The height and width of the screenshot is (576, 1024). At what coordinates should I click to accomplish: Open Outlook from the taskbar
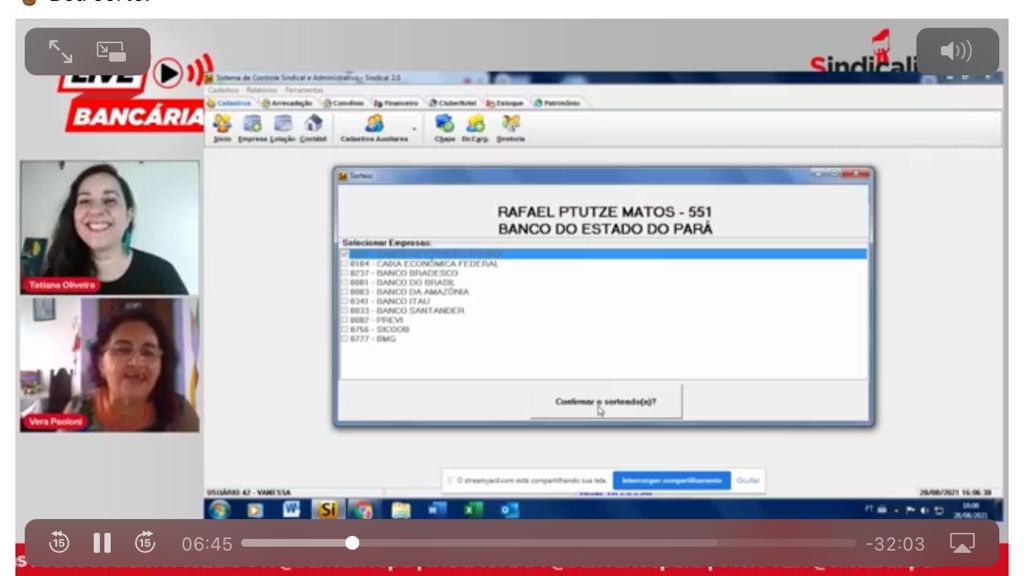click(x=509, y=509)
